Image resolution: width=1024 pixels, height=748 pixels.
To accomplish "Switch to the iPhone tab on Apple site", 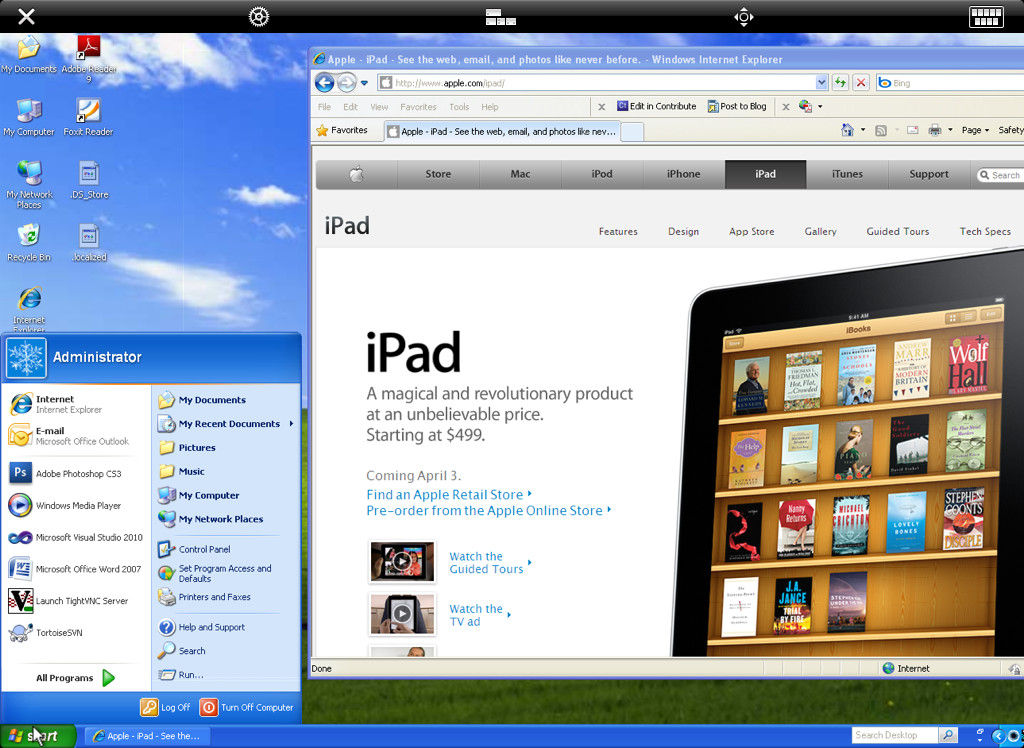I will (684, 174).
